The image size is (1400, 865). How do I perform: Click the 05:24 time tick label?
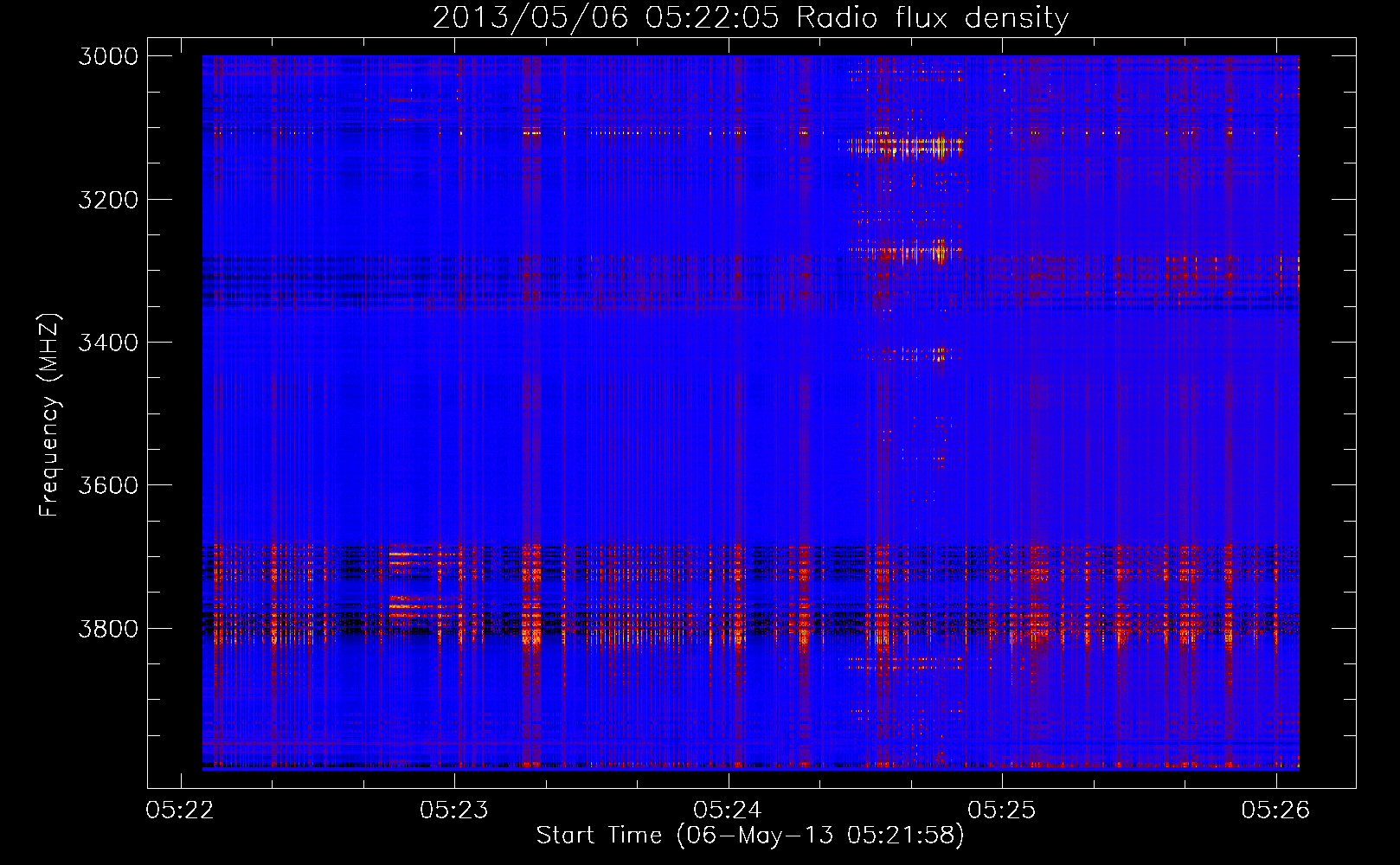click(728, 810)
